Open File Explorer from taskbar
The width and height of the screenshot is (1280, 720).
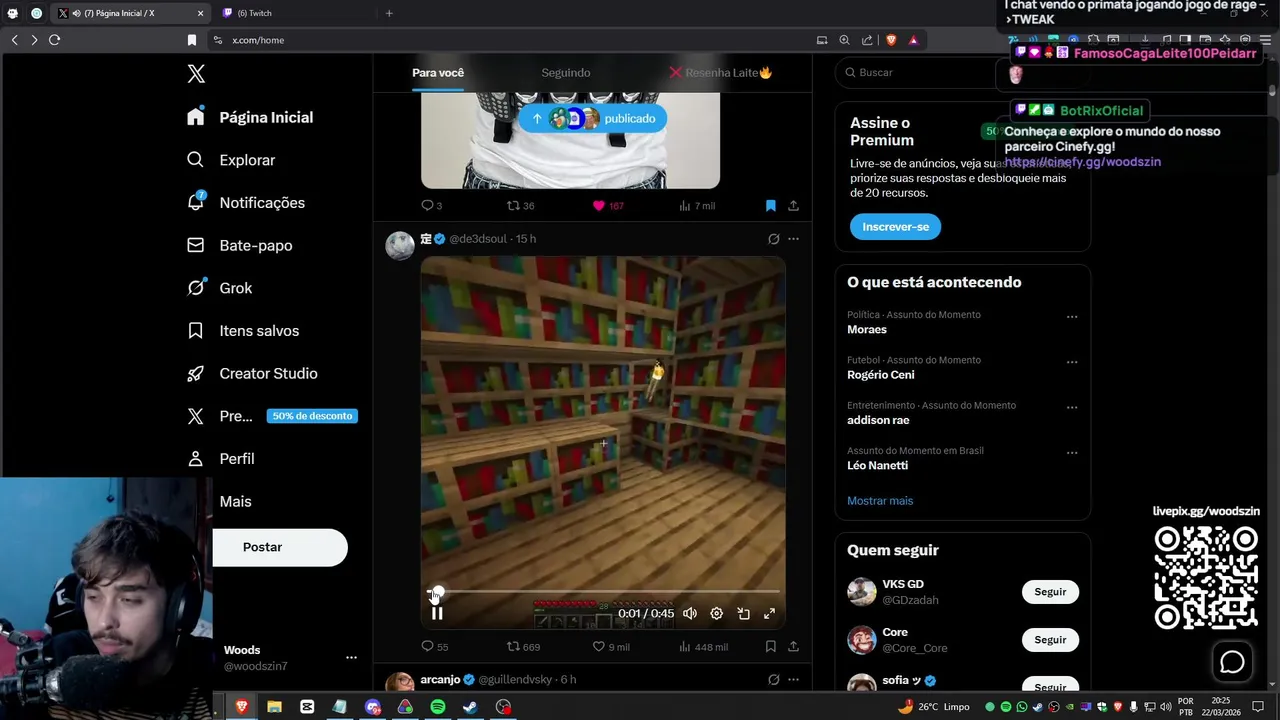[274, 707]
